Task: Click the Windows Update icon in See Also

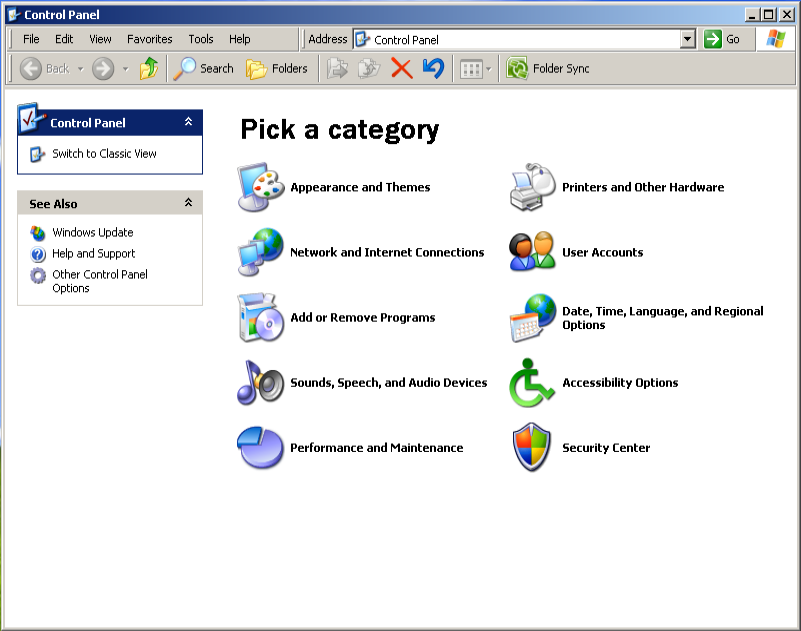Action: [37, 233]
